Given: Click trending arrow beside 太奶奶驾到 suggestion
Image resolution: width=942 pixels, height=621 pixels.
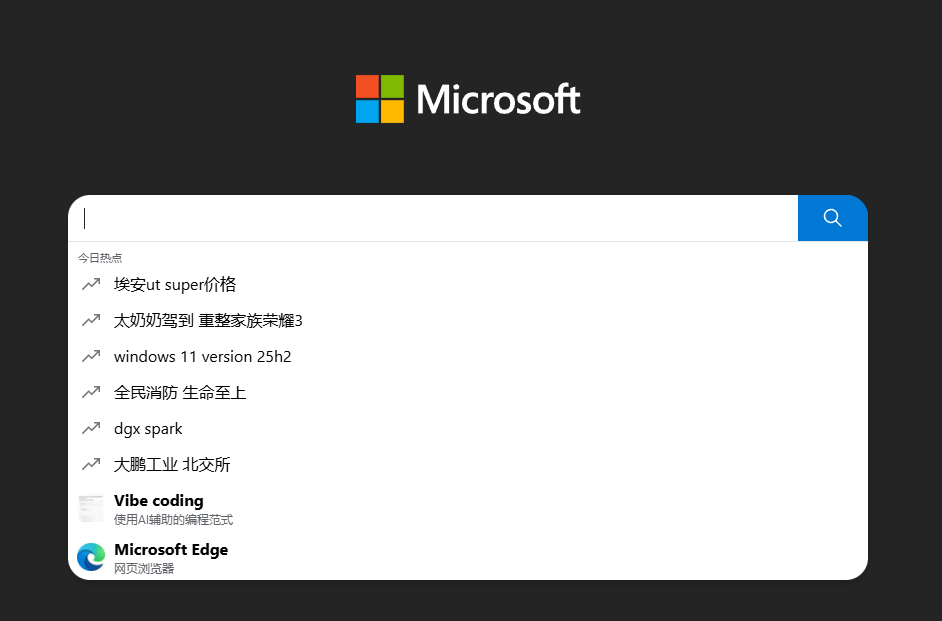Looking at the screenshot, I should tap(91, 320).
